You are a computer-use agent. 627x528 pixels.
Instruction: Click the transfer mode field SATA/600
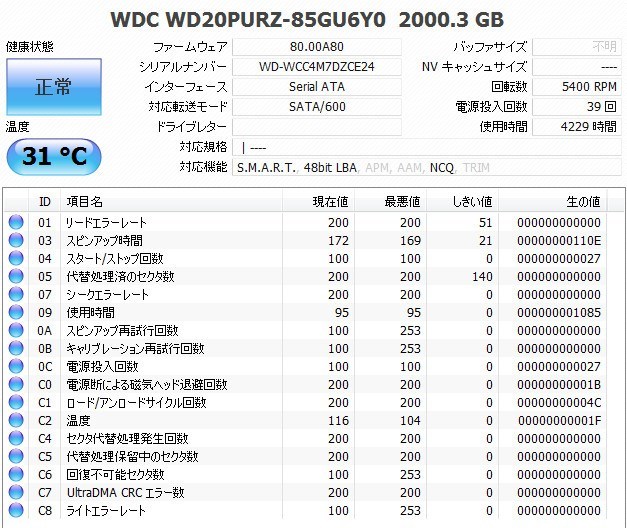click(317, 107)
